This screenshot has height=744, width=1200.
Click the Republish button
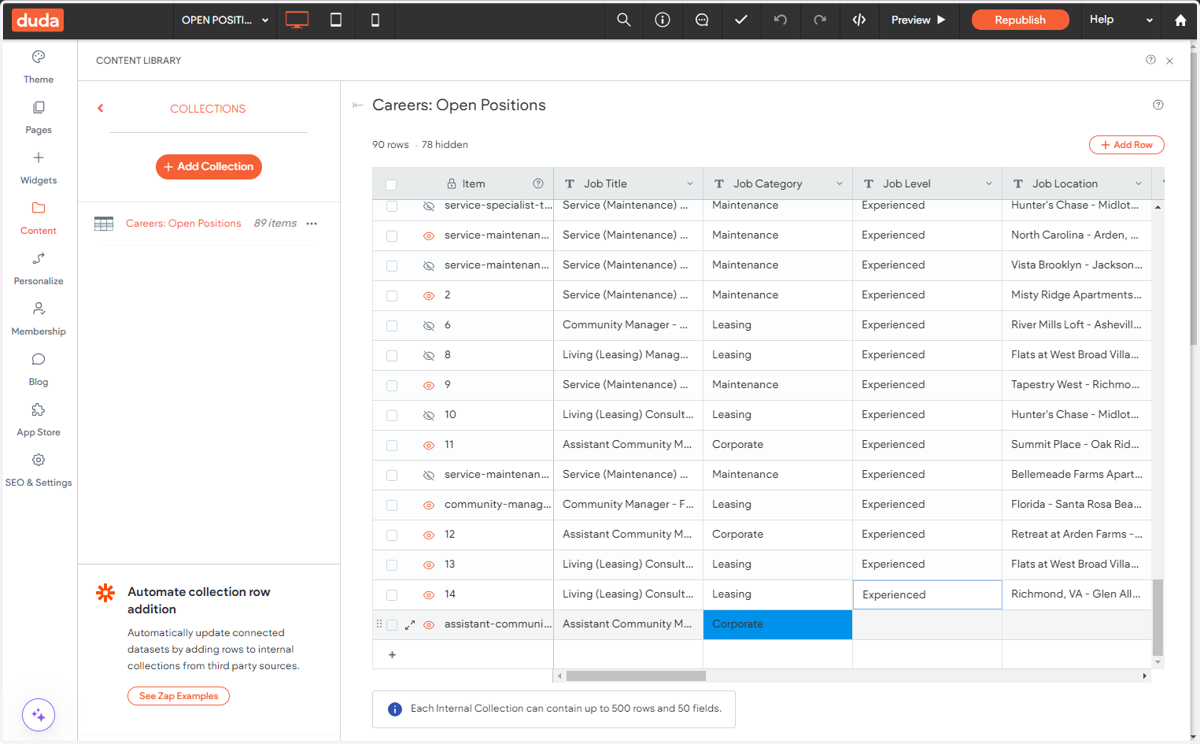coord(1020,20)
